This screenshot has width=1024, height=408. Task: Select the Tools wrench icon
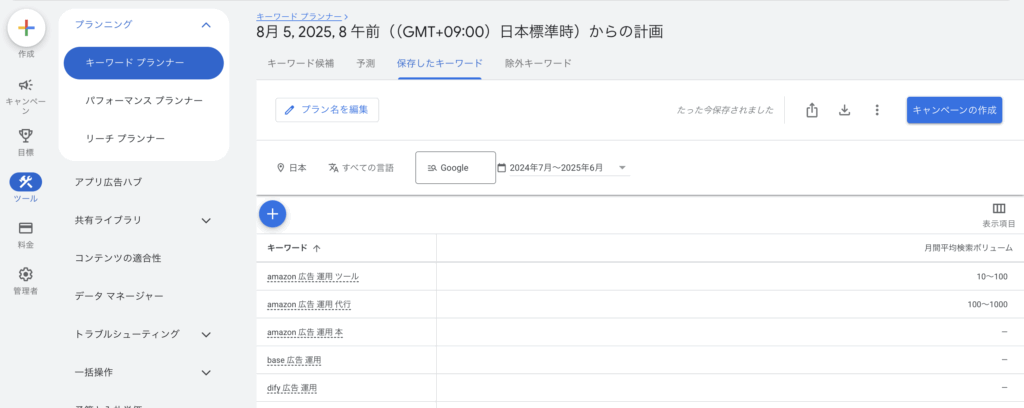(x=26, y=182)
